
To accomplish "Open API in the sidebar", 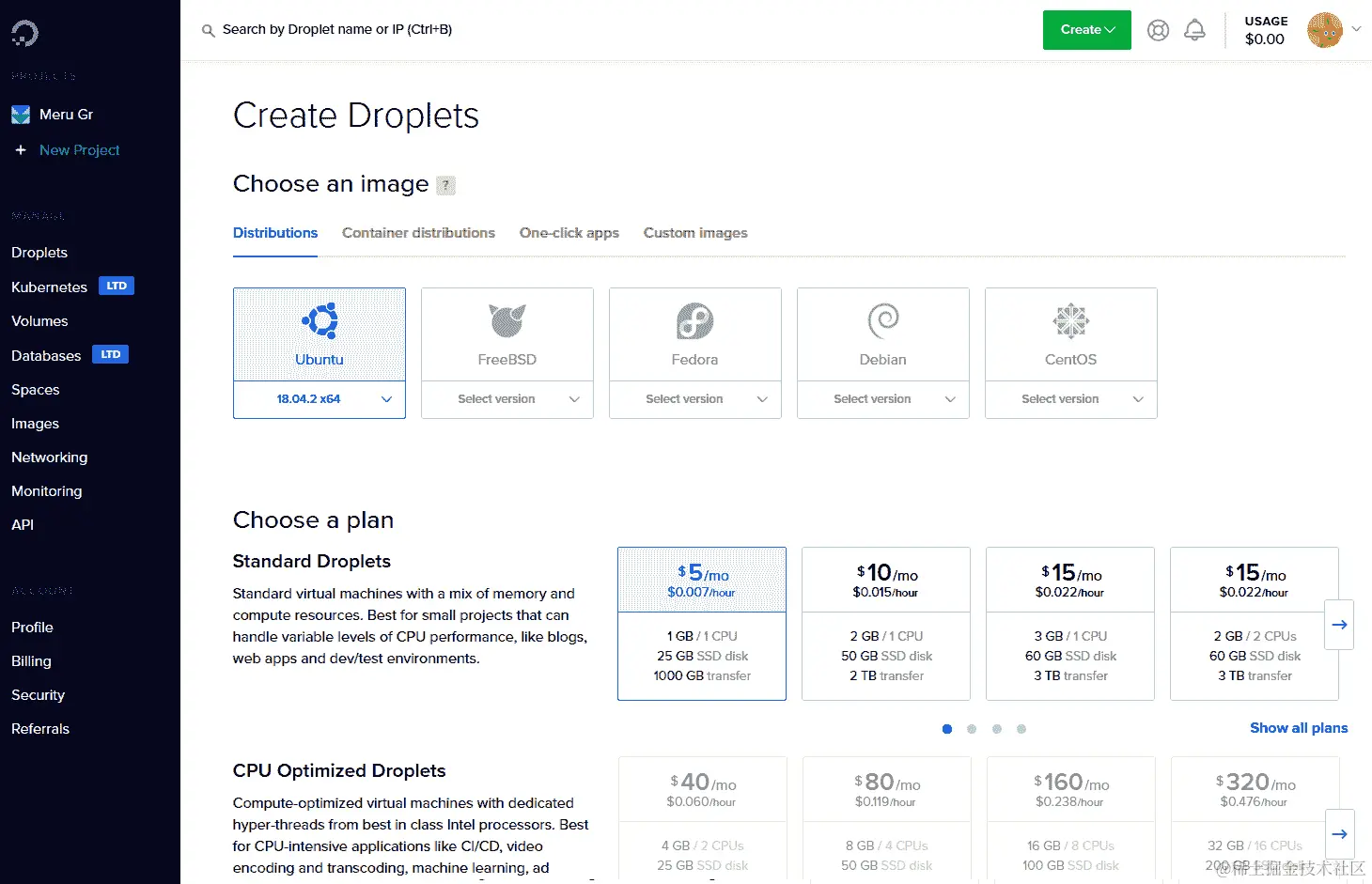I will (23, 525).
